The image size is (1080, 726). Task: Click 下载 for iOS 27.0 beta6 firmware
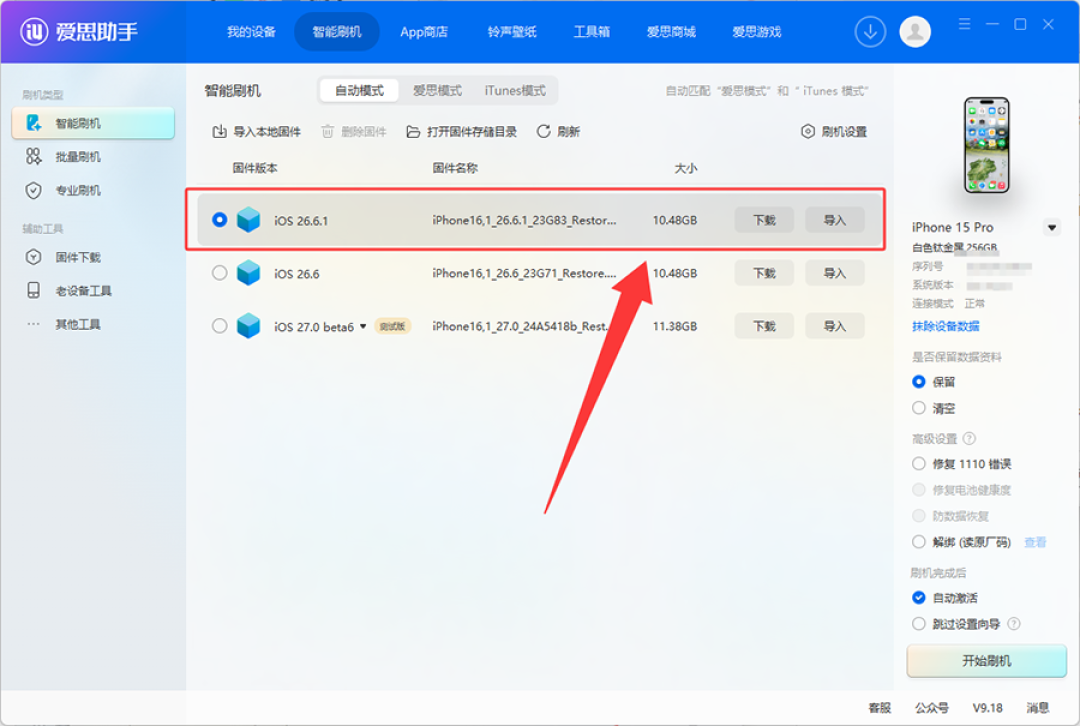point(765,326)
